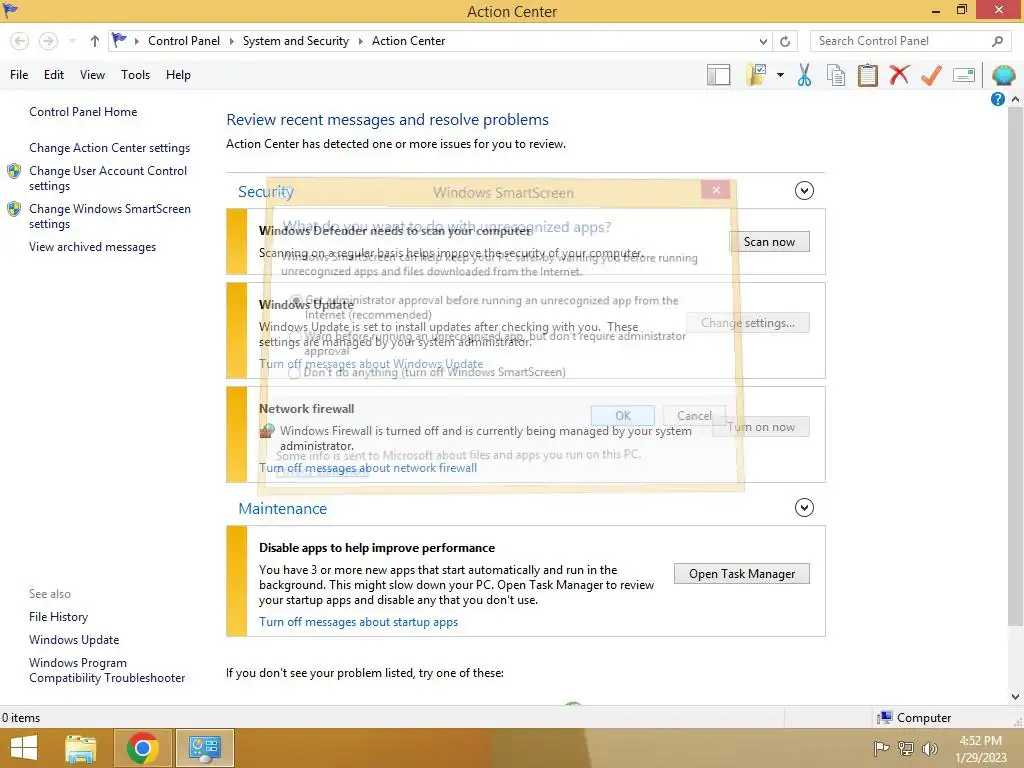This screenshot has width=1024, height=768.
Task: Click the Open Task Manager button
Action: 742,573
